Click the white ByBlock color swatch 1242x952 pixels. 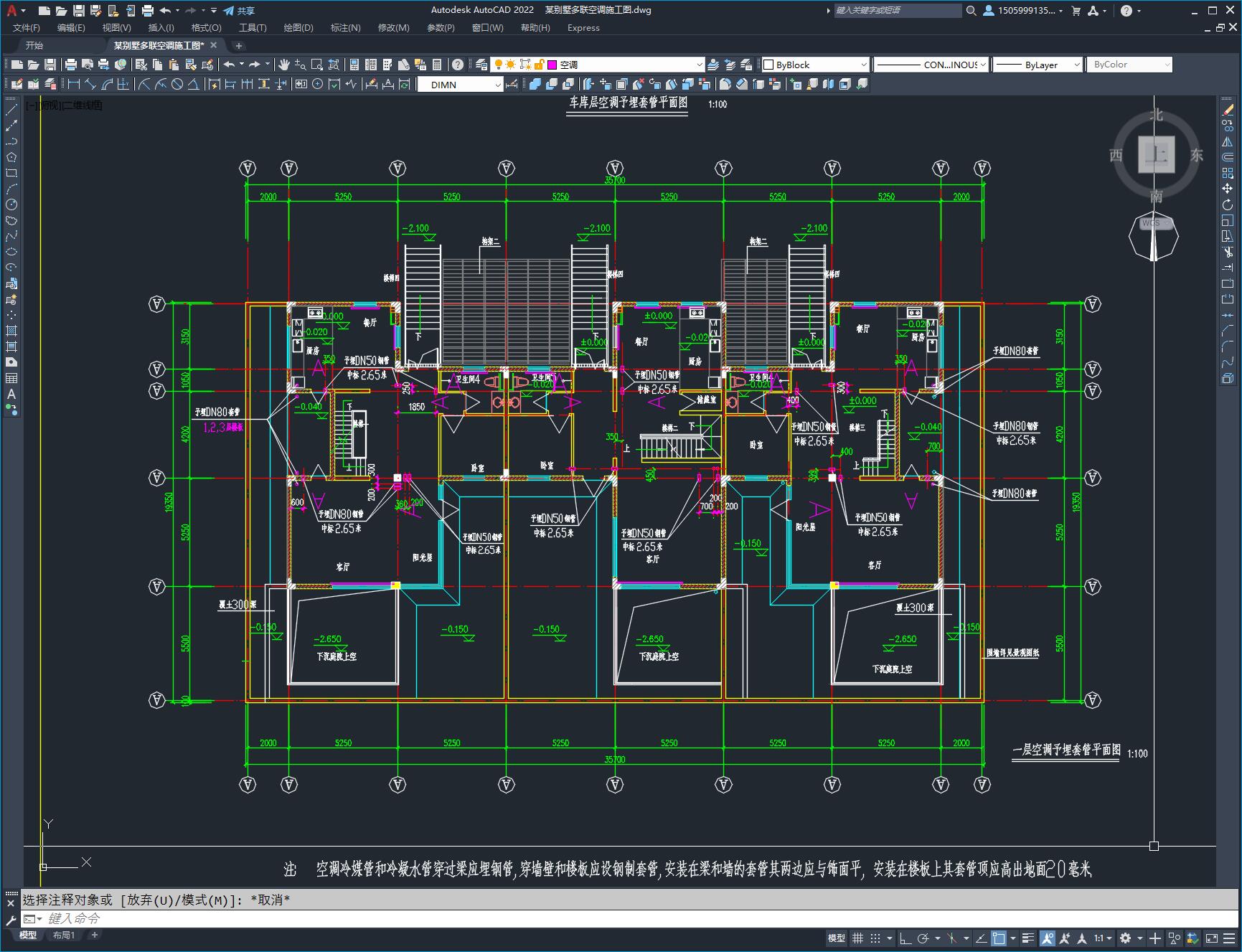(x=768, y=65)
